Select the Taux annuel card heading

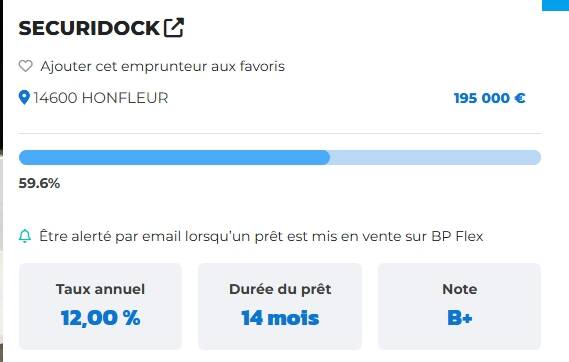coord(100,289)
